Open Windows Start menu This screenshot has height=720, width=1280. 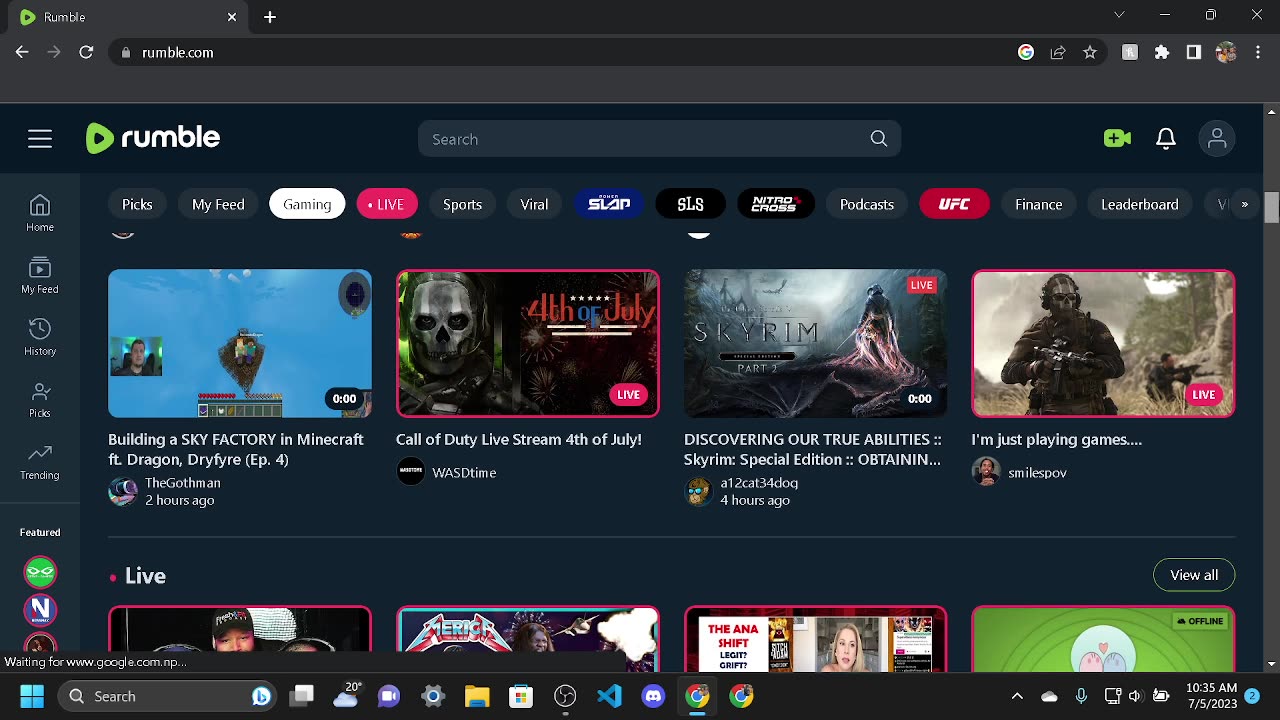point(32,696)
